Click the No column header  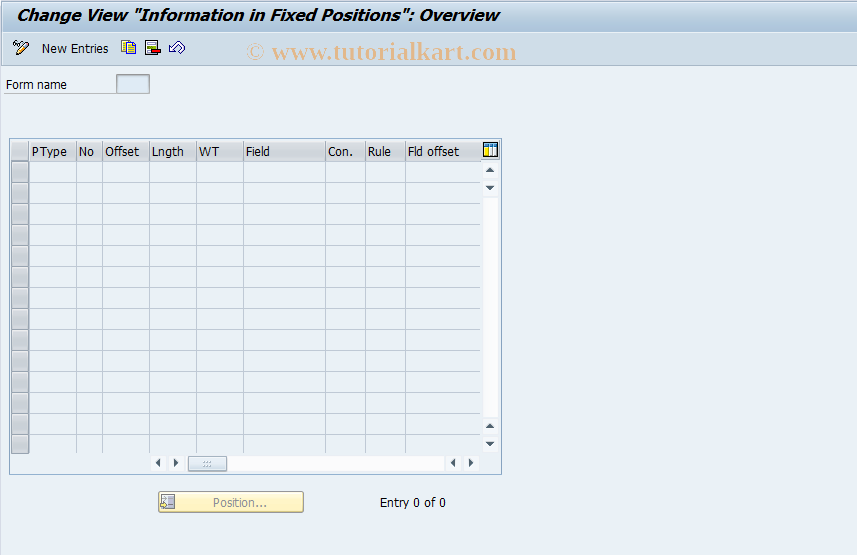coord(89,151)
